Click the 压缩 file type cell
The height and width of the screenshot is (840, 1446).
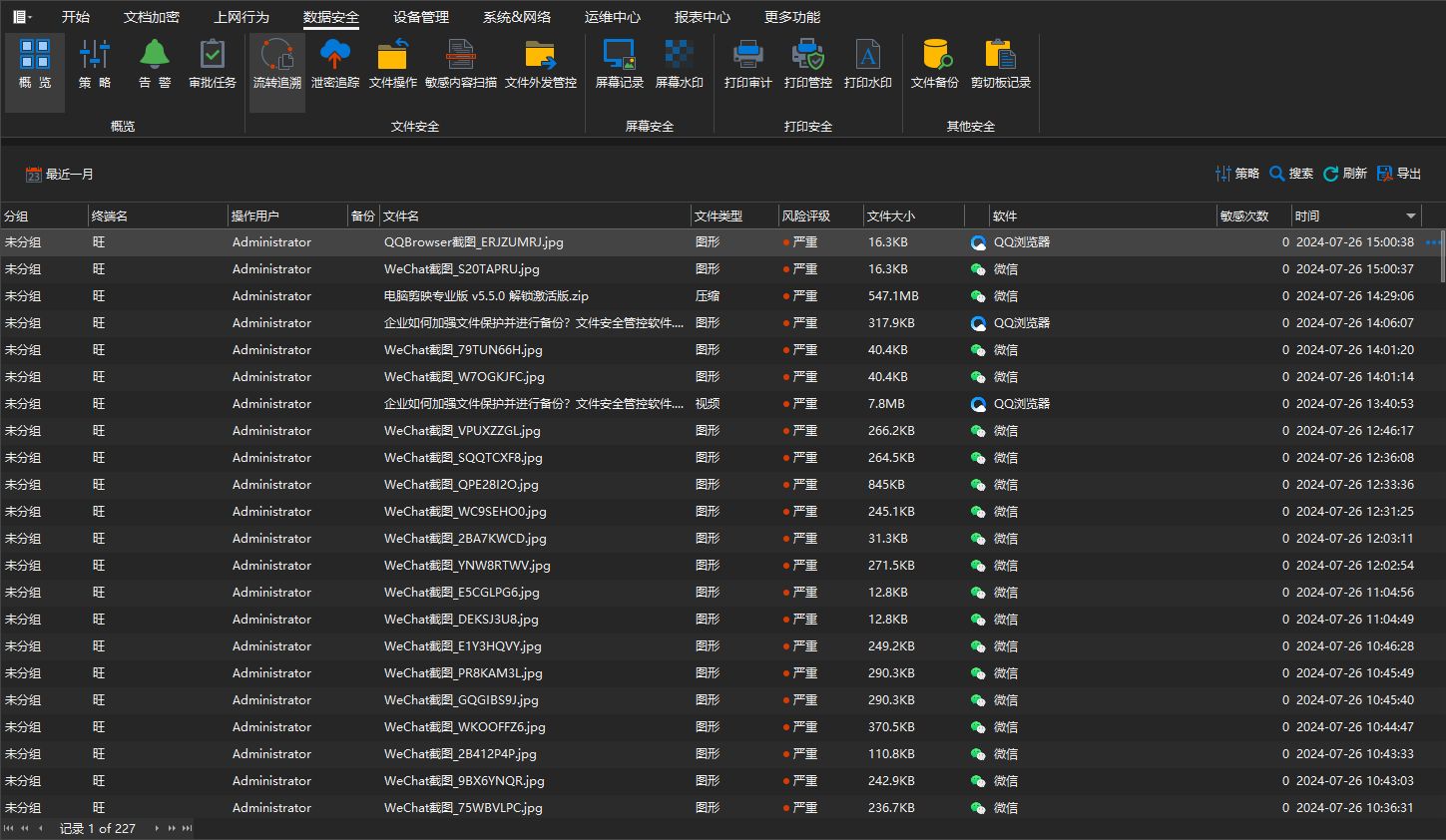pos(708,296)
